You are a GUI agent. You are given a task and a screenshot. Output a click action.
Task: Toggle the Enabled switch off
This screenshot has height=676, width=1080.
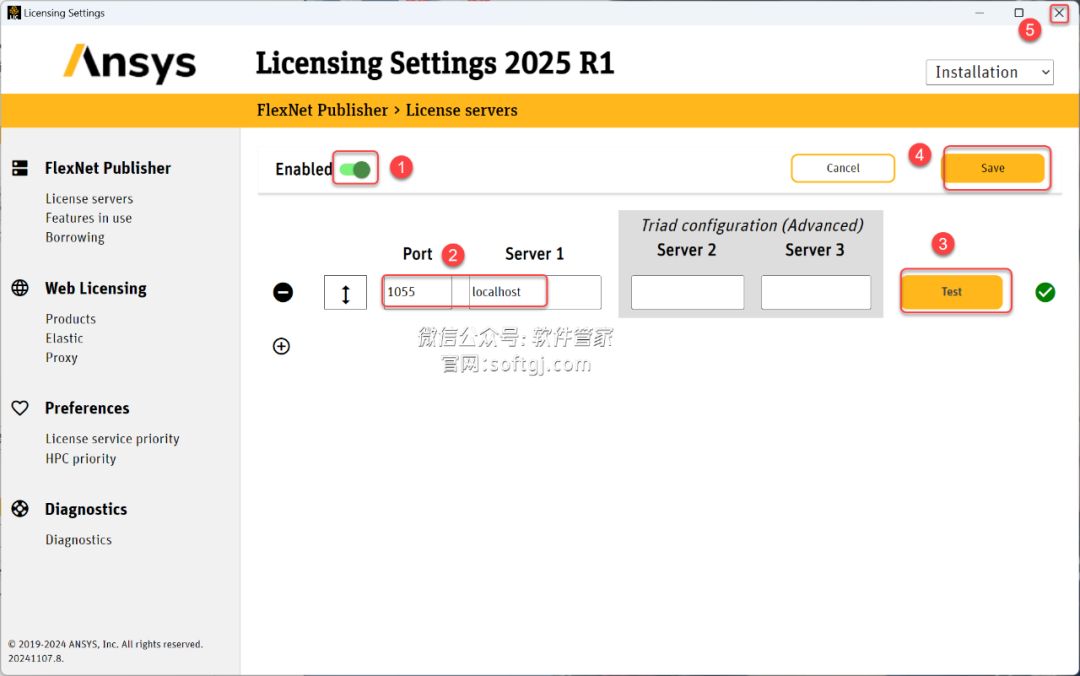pos(355,169)
